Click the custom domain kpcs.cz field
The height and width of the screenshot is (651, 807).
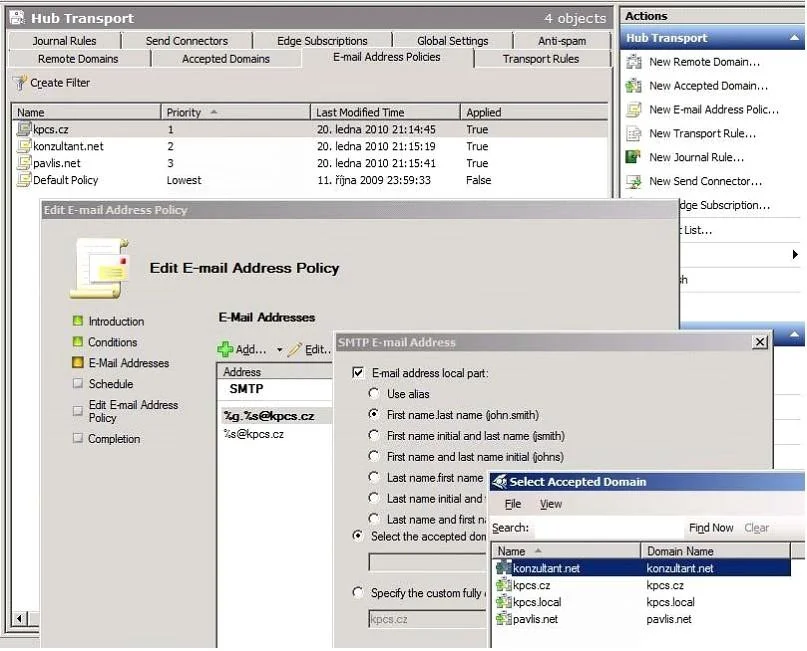pyautogui.click(x=427, y=619)
